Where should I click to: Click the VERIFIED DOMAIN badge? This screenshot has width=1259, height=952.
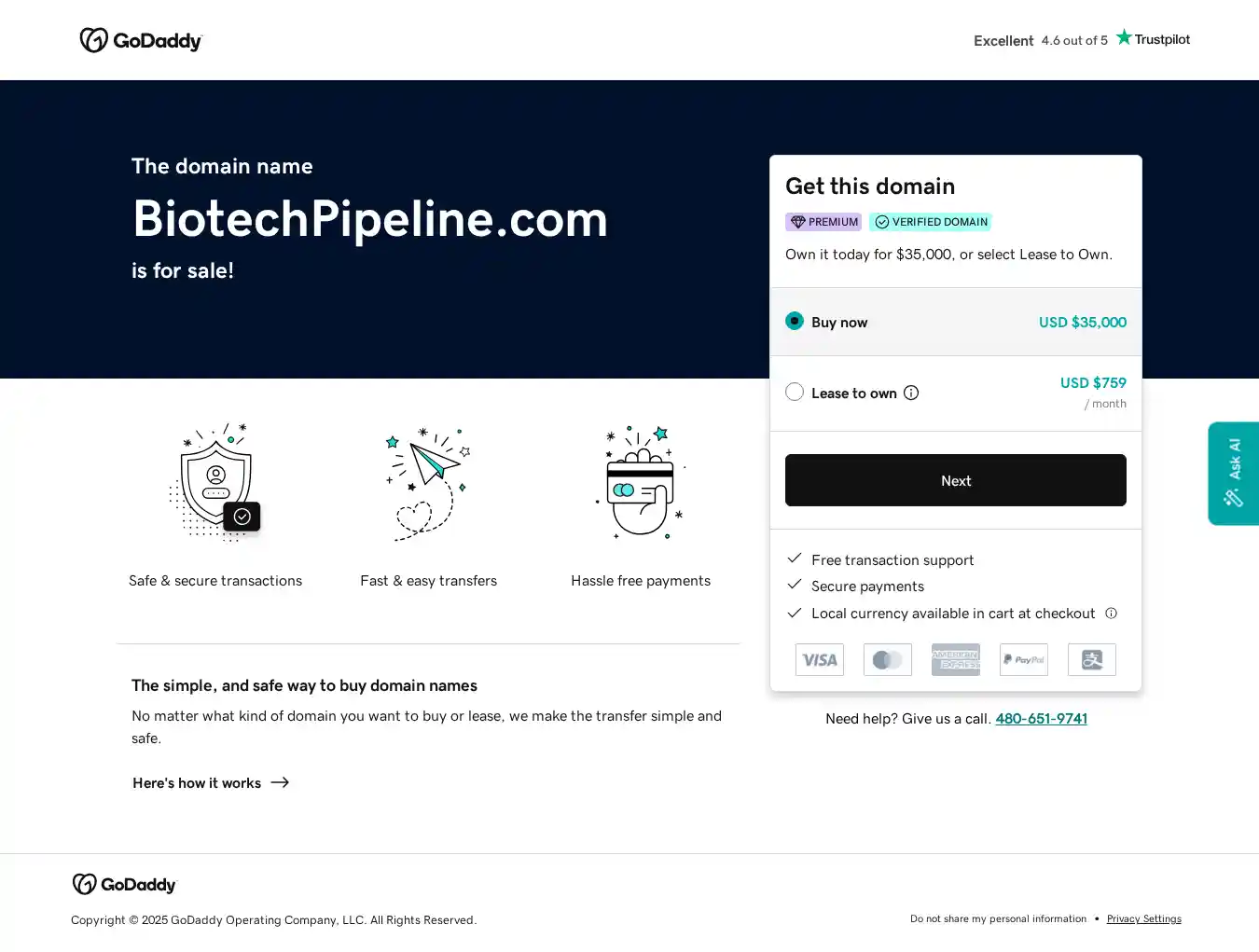930,222
